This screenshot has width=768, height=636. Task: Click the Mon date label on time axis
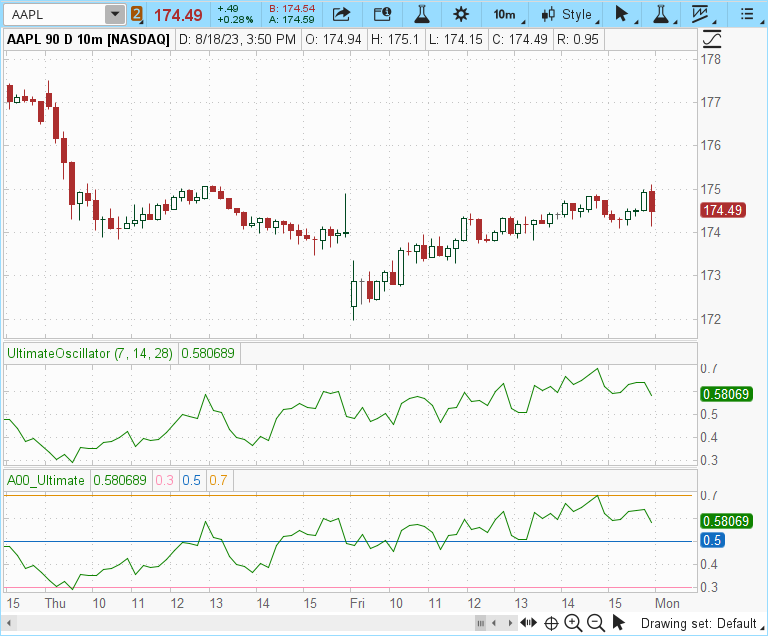[x=668, y=603]
